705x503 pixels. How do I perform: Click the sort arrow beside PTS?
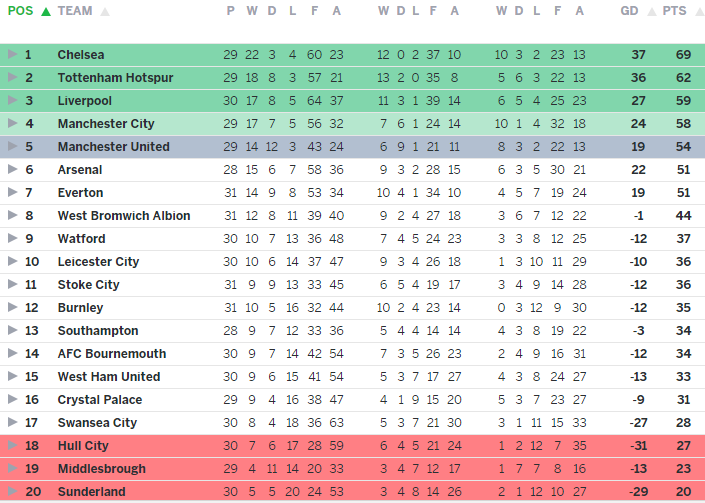(x=695, y=12)
